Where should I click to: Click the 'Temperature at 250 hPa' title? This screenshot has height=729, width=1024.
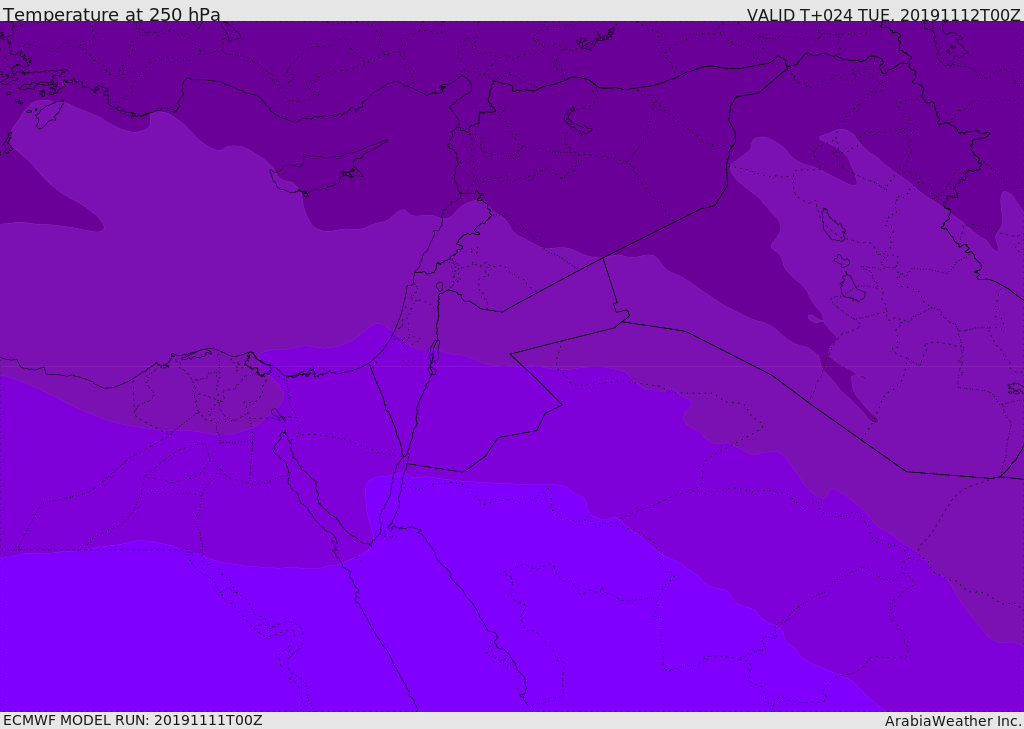(x=111, y=15)
